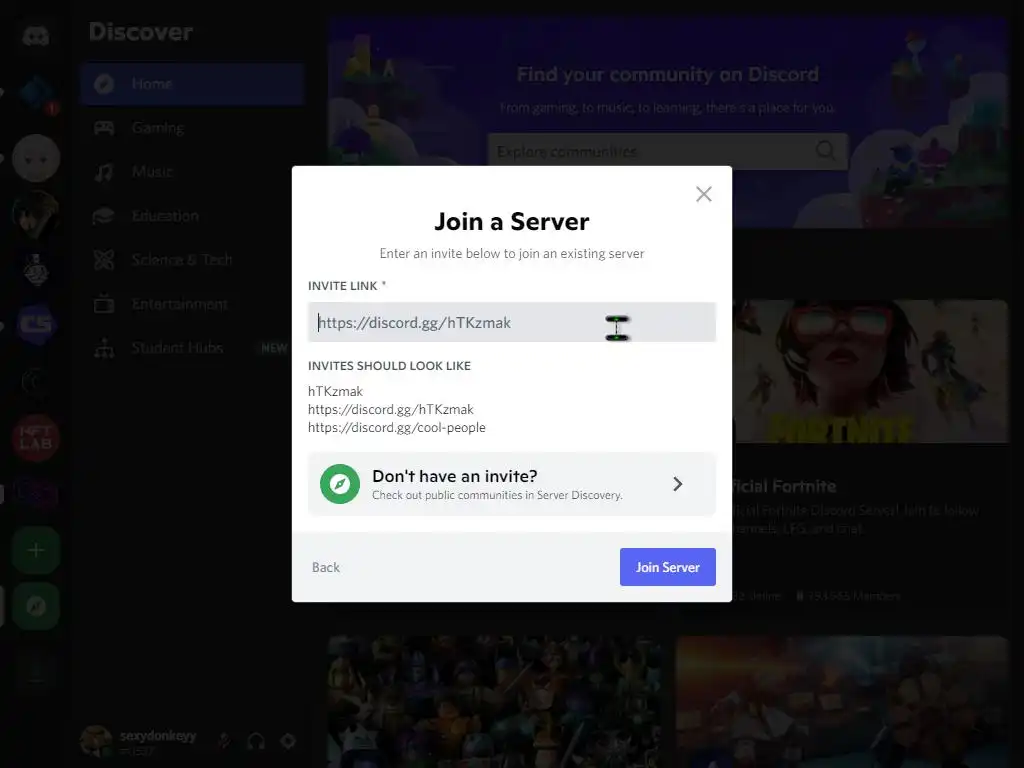Close the Join a Server dialog

pos(703,194)
